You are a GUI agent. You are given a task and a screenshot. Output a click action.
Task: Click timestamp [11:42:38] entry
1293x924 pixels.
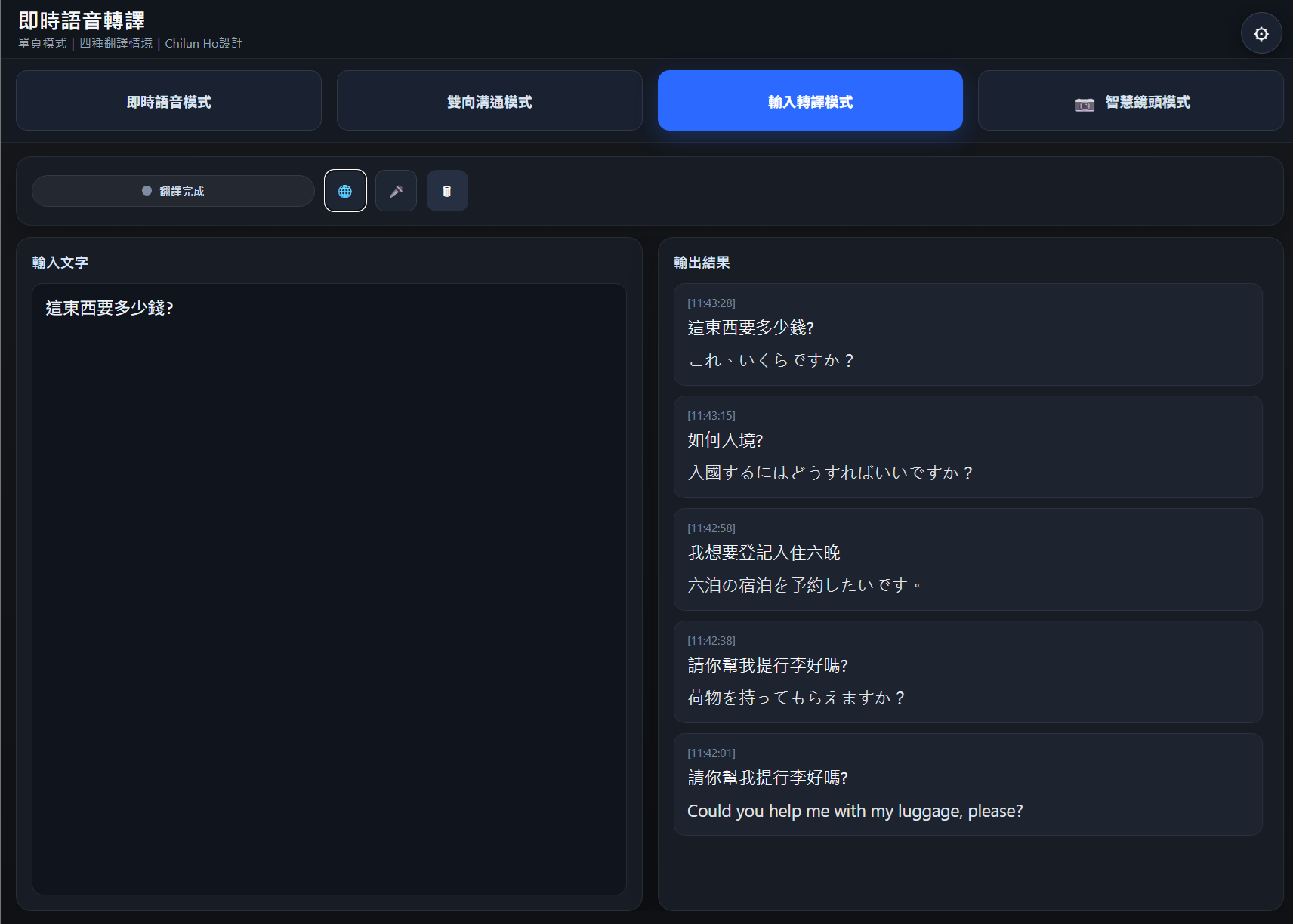711,641
